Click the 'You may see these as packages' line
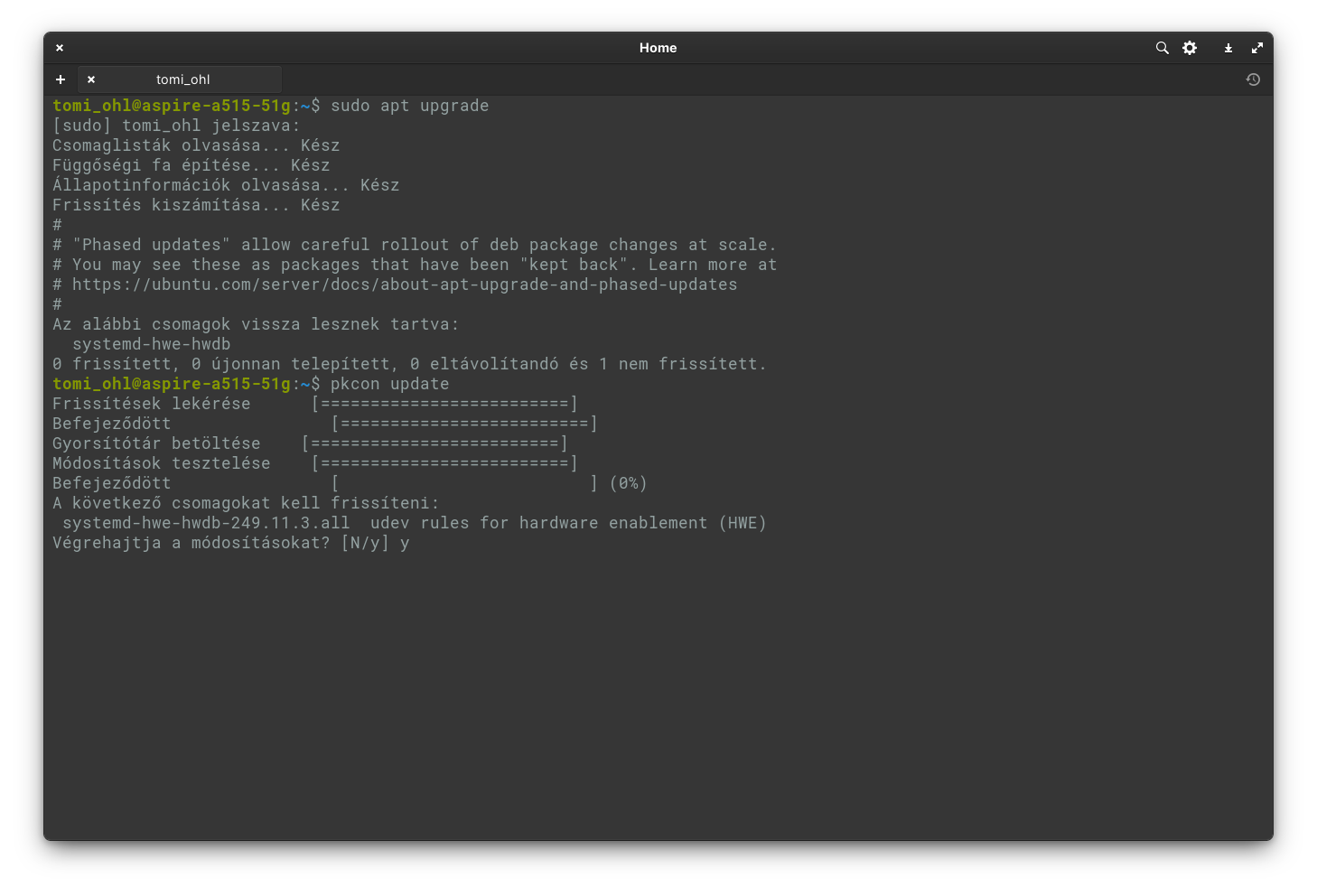The height and width of the screenshot is (896, 1317). click(x=415, y=265)
